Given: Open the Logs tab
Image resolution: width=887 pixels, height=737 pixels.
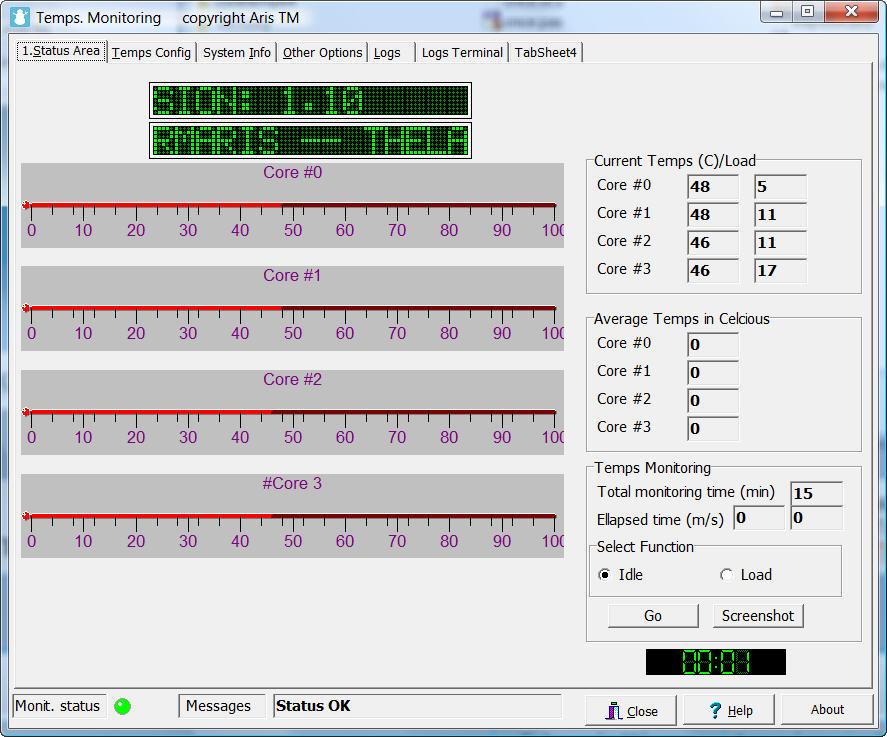Looking at the screenshot, I should point(391,53).
